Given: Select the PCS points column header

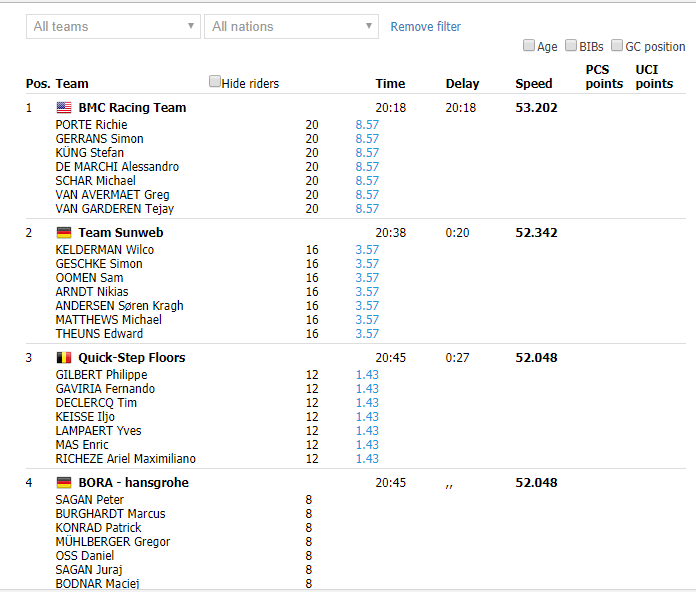Looking at the screenshot, I should click(x=604, y=77).
